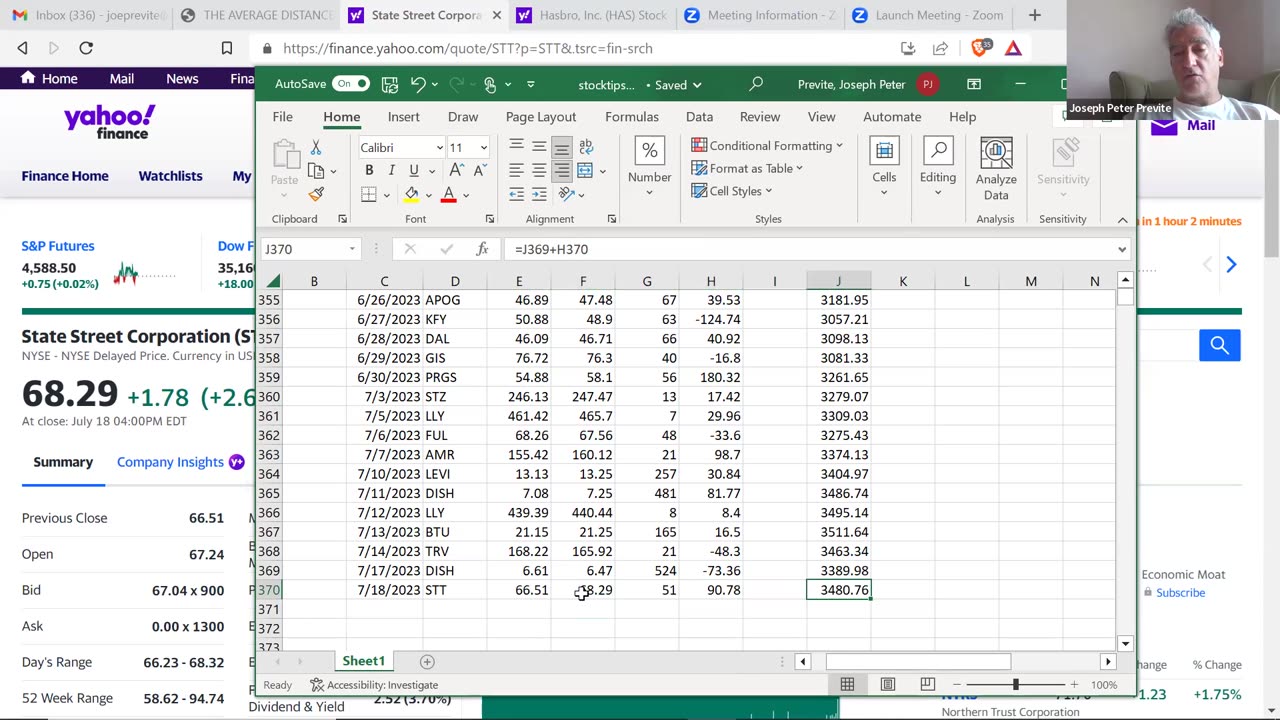
Task: Click the Orientation text angle icon
Action: coord(566,194)
